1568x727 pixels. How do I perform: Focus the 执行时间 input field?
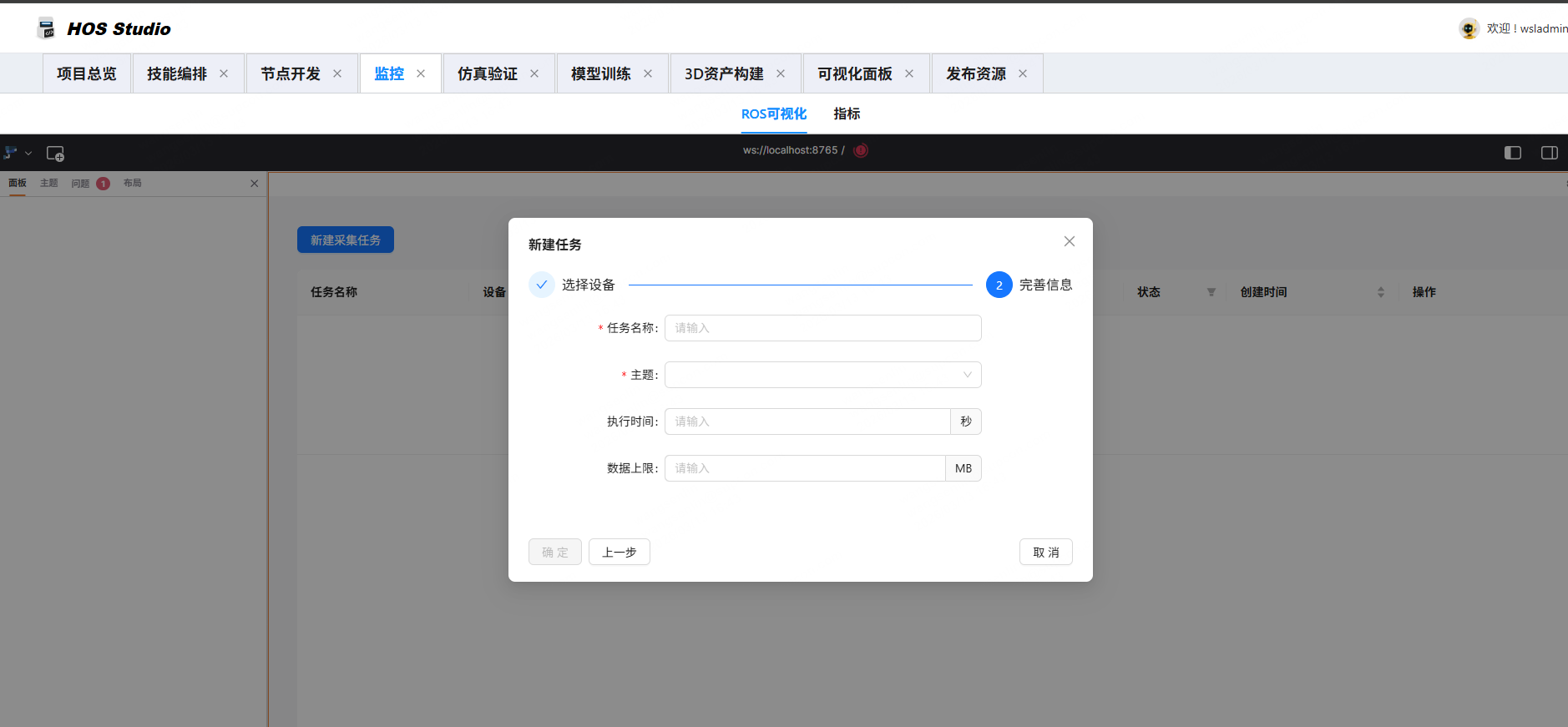[x=807, y=422]
